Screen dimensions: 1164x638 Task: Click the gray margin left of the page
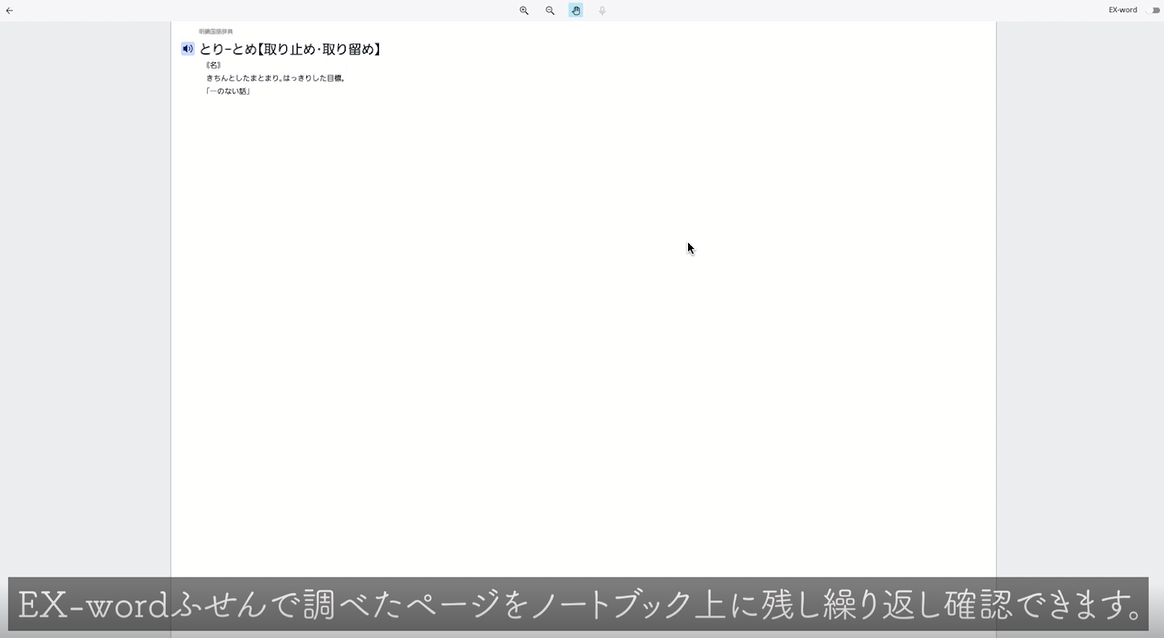(85, 300)
